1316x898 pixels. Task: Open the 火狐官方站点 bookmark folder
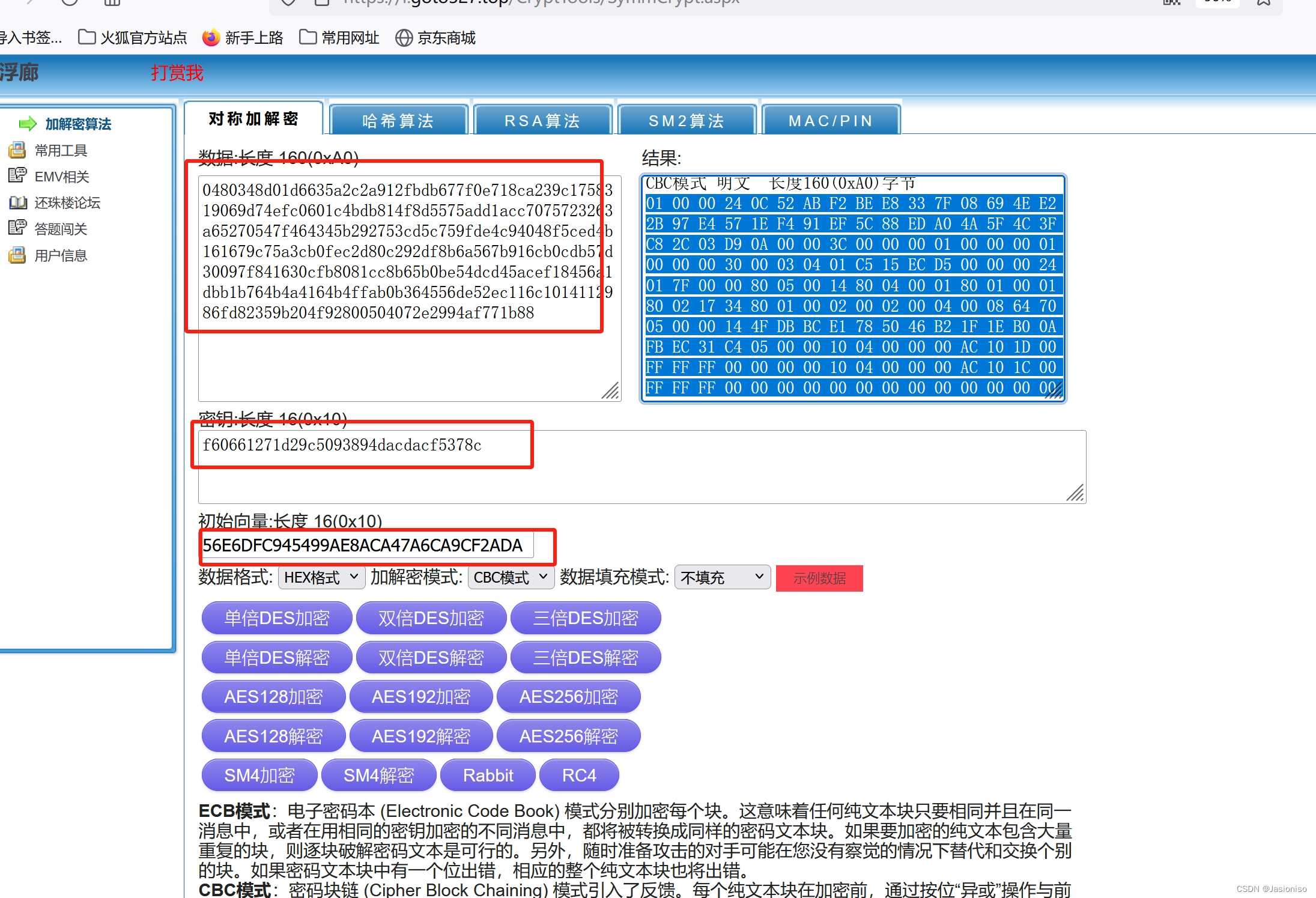click(133, 38)
